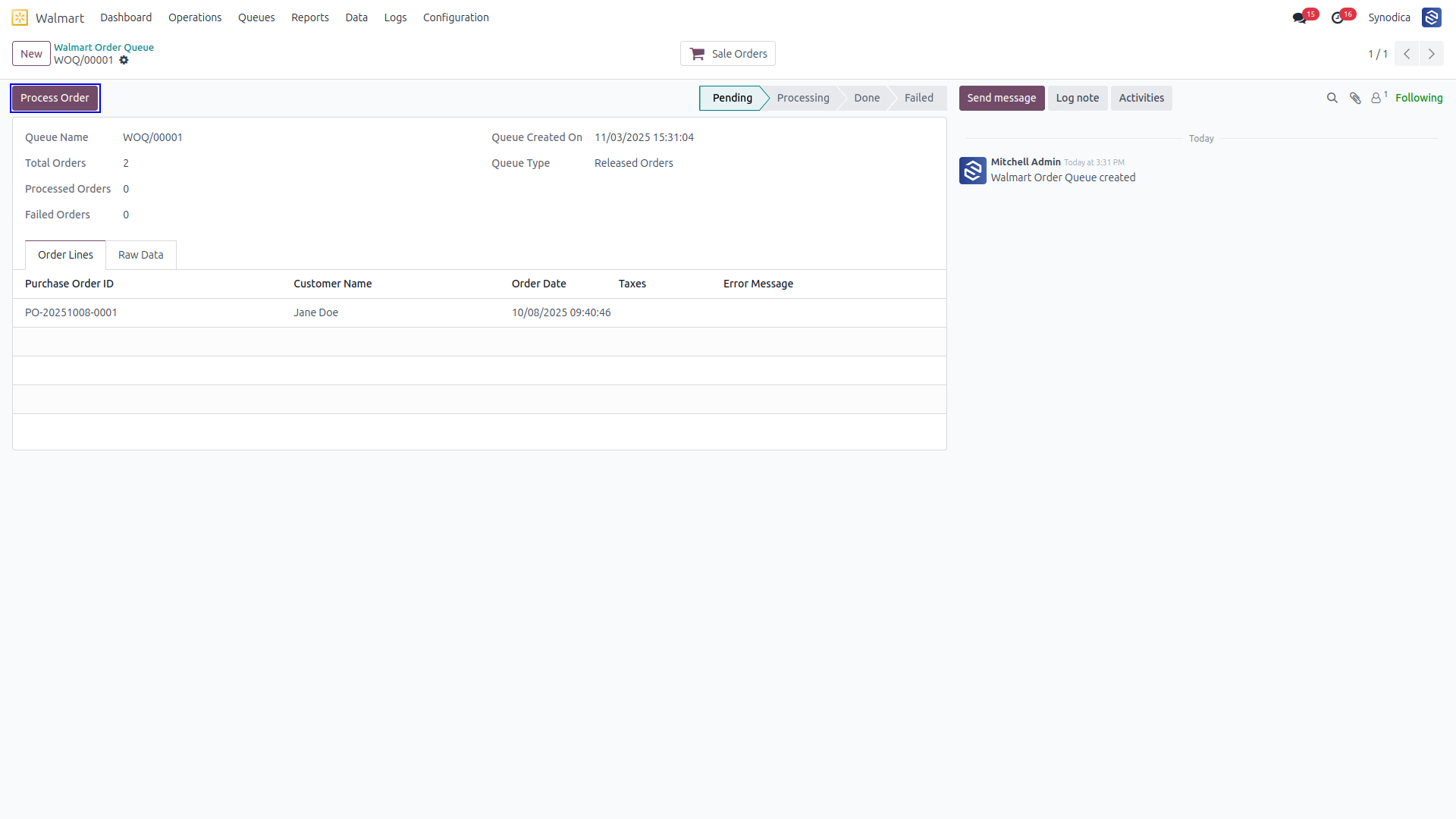Image resolution: width=1456 pixels, height=819 pixels.
Task: Click Mitchell Admin author name
Action: click(1025, 162)
